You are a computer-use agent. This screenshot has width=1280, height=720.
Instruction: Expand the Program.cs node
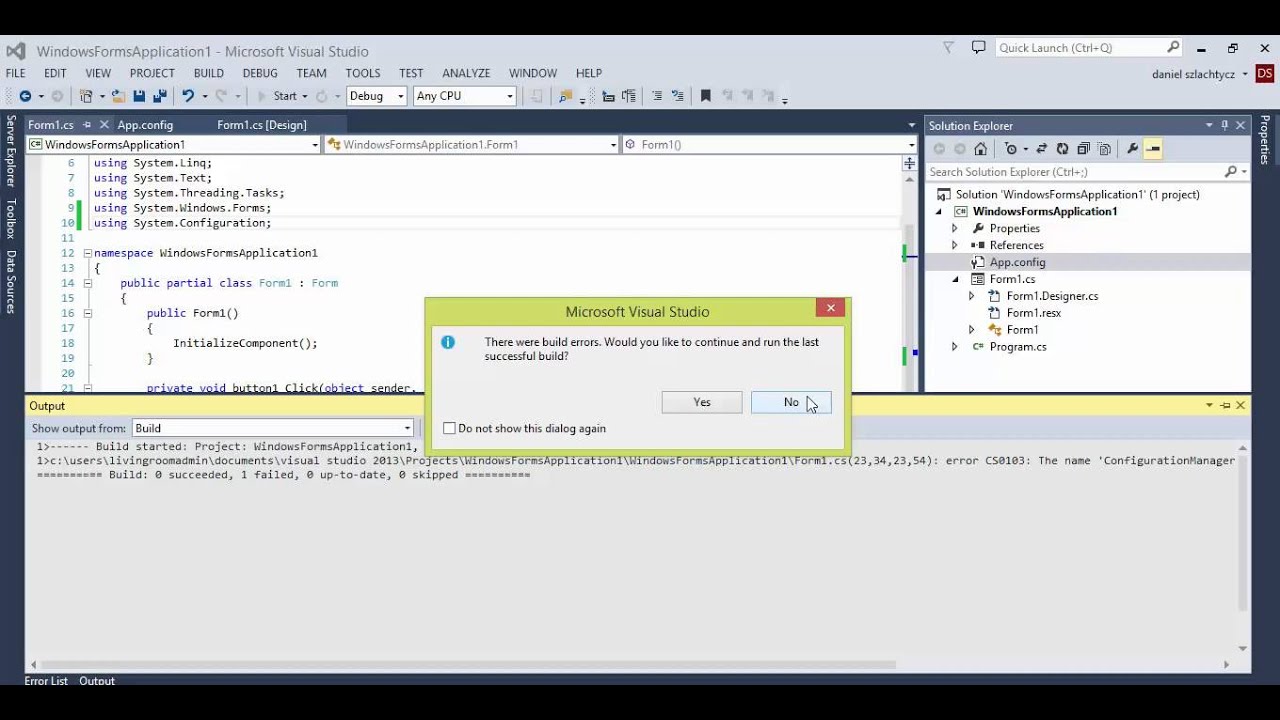click(954, 347)
